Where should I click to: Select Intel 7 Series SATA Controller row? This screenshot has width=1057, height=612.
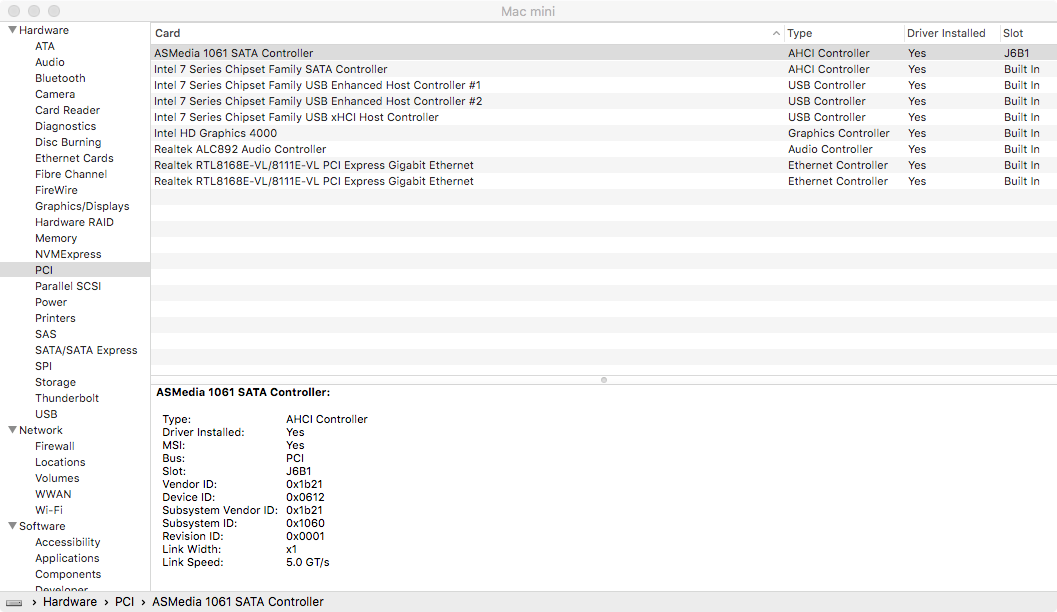click(604, 69)
